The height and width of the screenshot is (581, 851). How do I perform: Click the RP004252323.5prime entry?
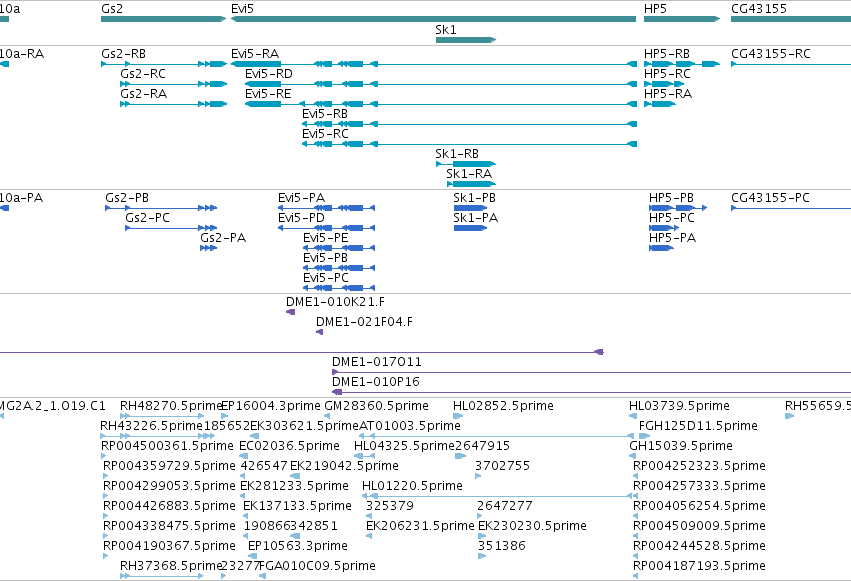(x=636, y=476)
